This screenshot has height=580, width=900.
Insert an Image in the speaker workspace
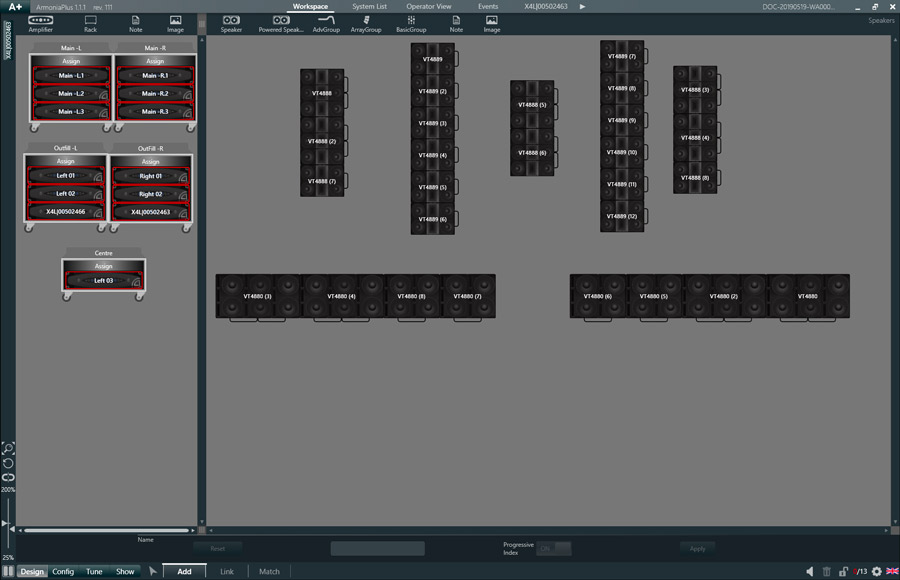[492, 24]
